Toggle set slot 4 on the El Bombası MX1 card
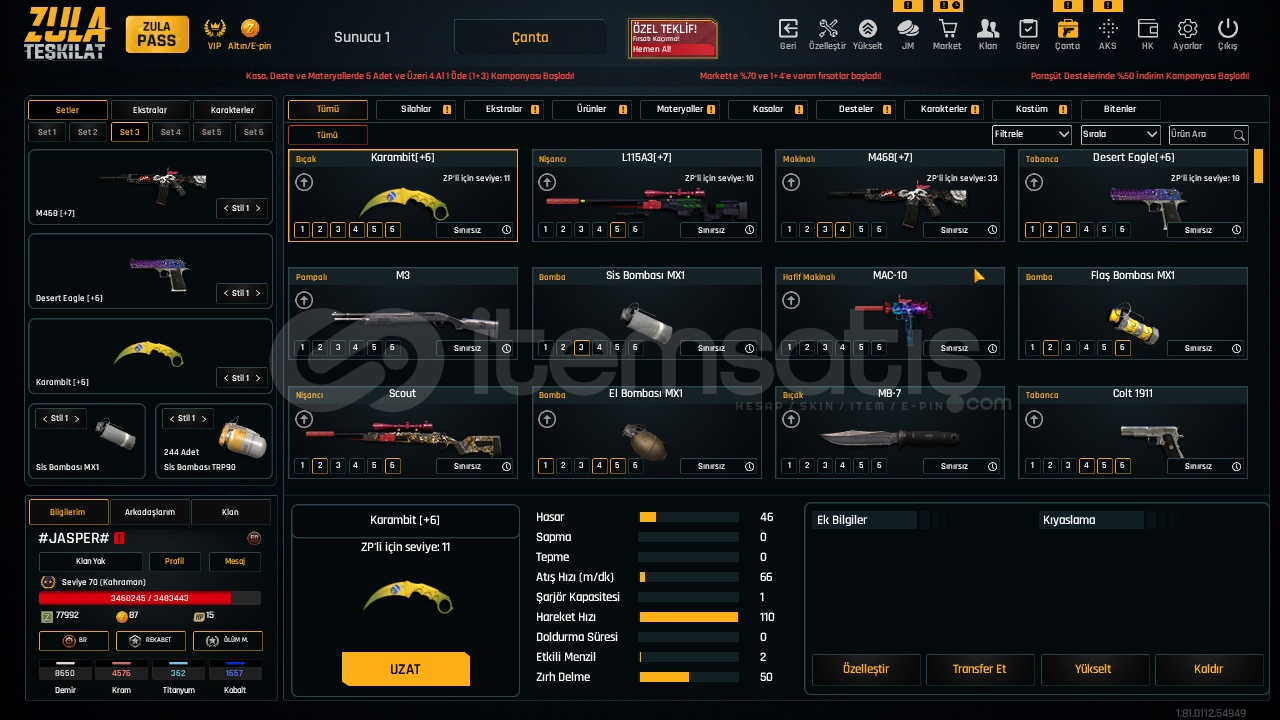Viewport: 1280px width, 720px height. (x=599, y=466)
